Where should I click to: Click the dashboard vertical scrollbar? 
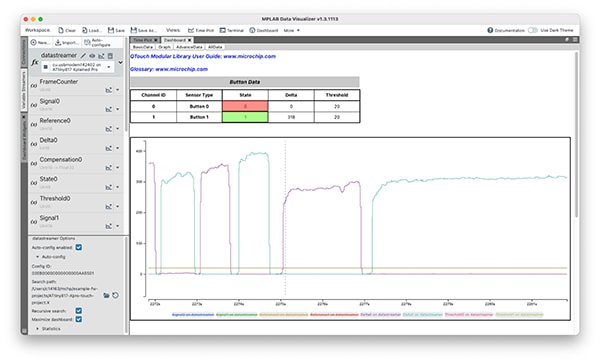(576, 134)
